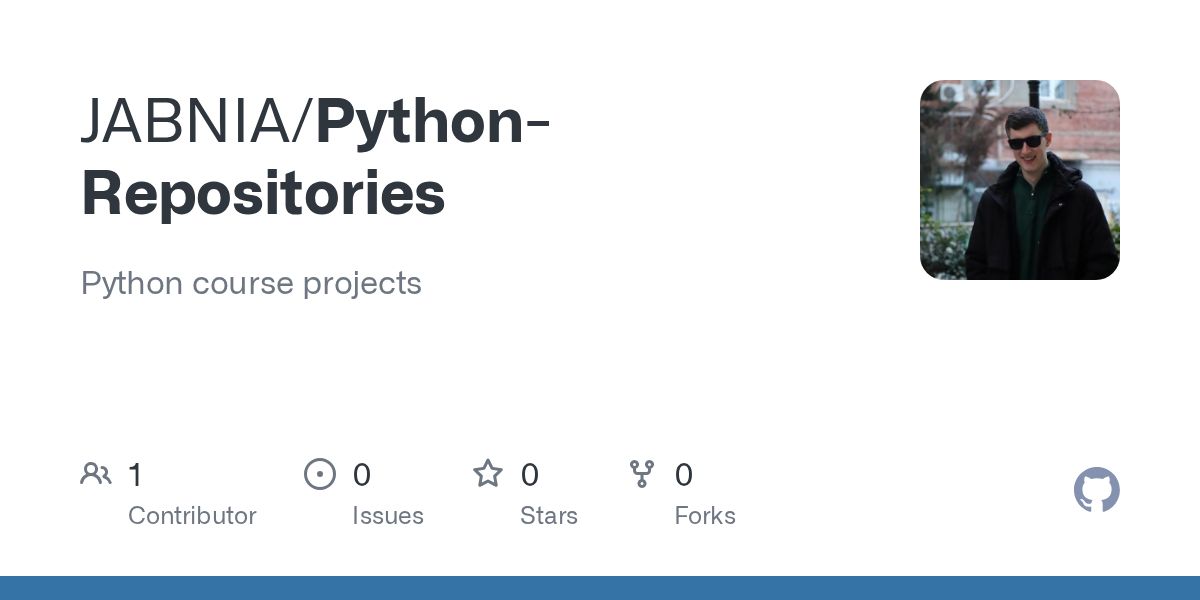Click the forks count number 0
The width and height of the screenshot is (1200, 600).
tap(684, 475)
